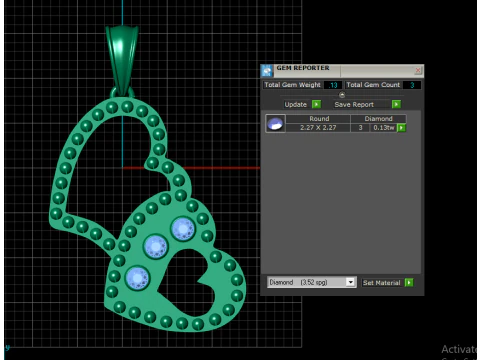Screen dimensions: 480x360
Task: Click the Gem Reporter title bar icon
Action: click(x=267, y=71)
